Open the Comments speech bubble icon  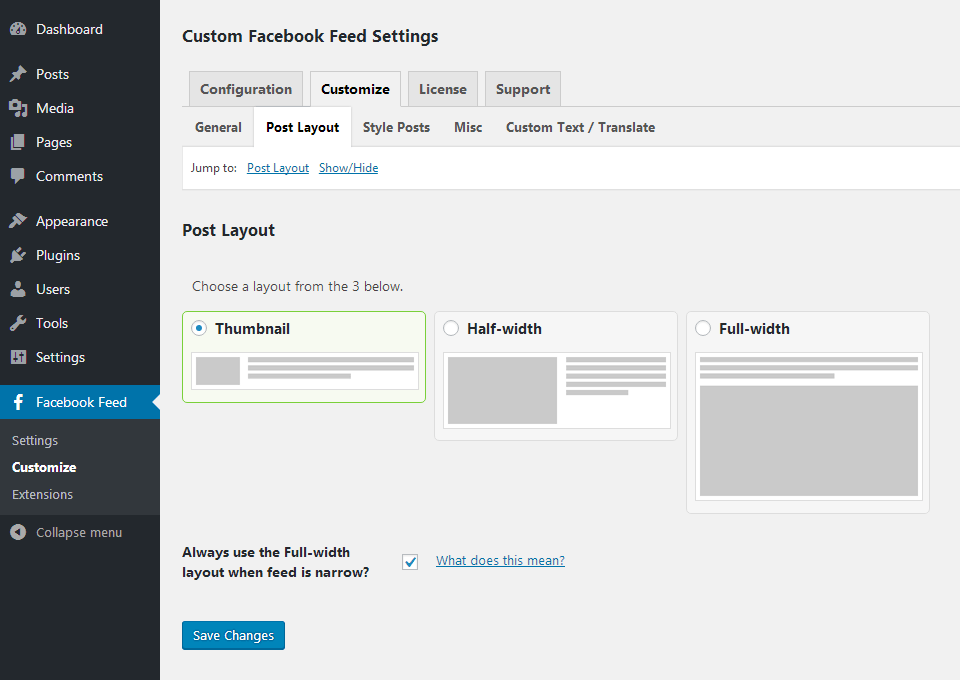tap(18, 176)
